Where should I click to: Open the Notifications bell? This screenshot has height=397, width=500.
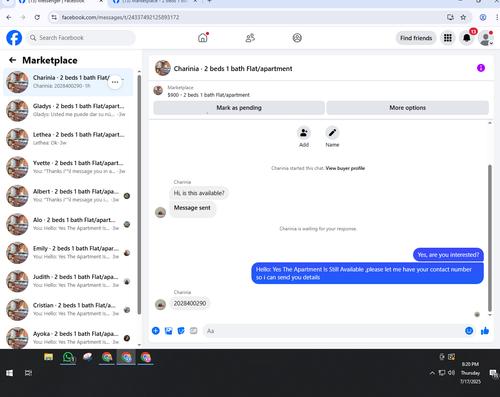tap(467, 38)
